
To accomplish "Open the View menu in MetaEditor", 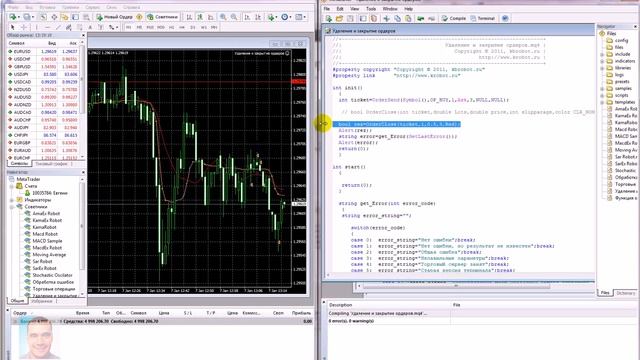I will pyautogui.click(x=355, y=9).
